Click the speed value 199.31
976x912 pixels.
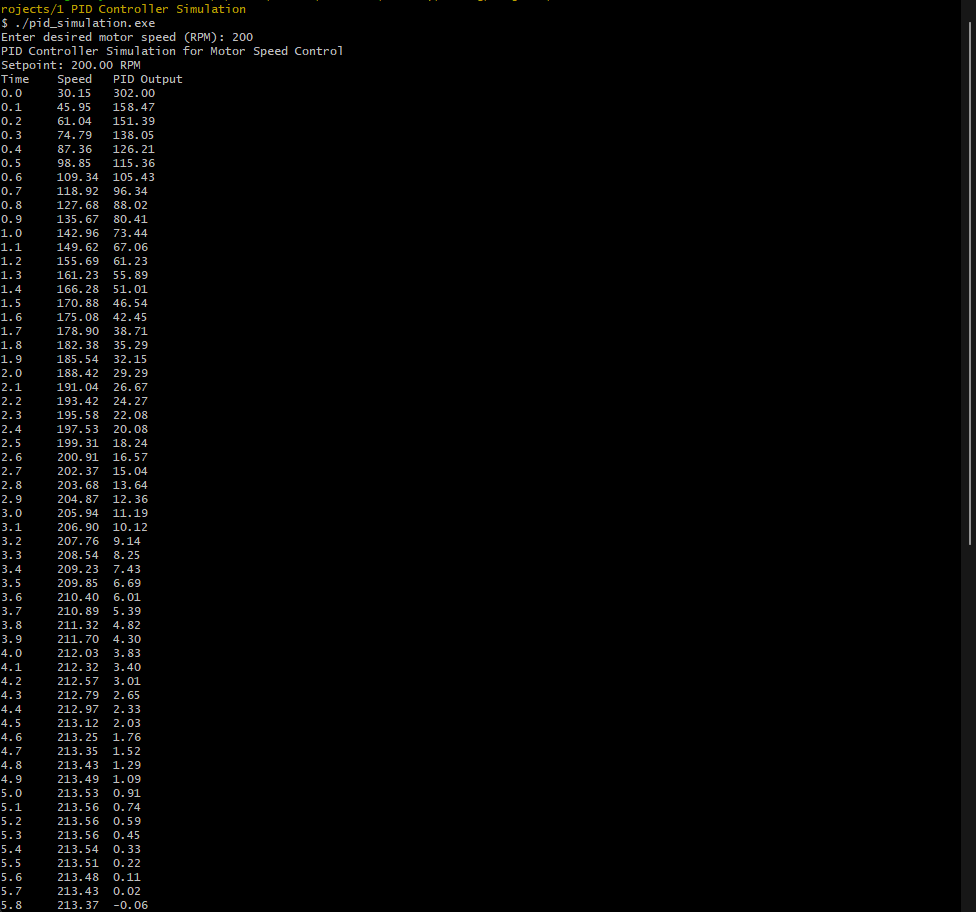coord(78,443)
